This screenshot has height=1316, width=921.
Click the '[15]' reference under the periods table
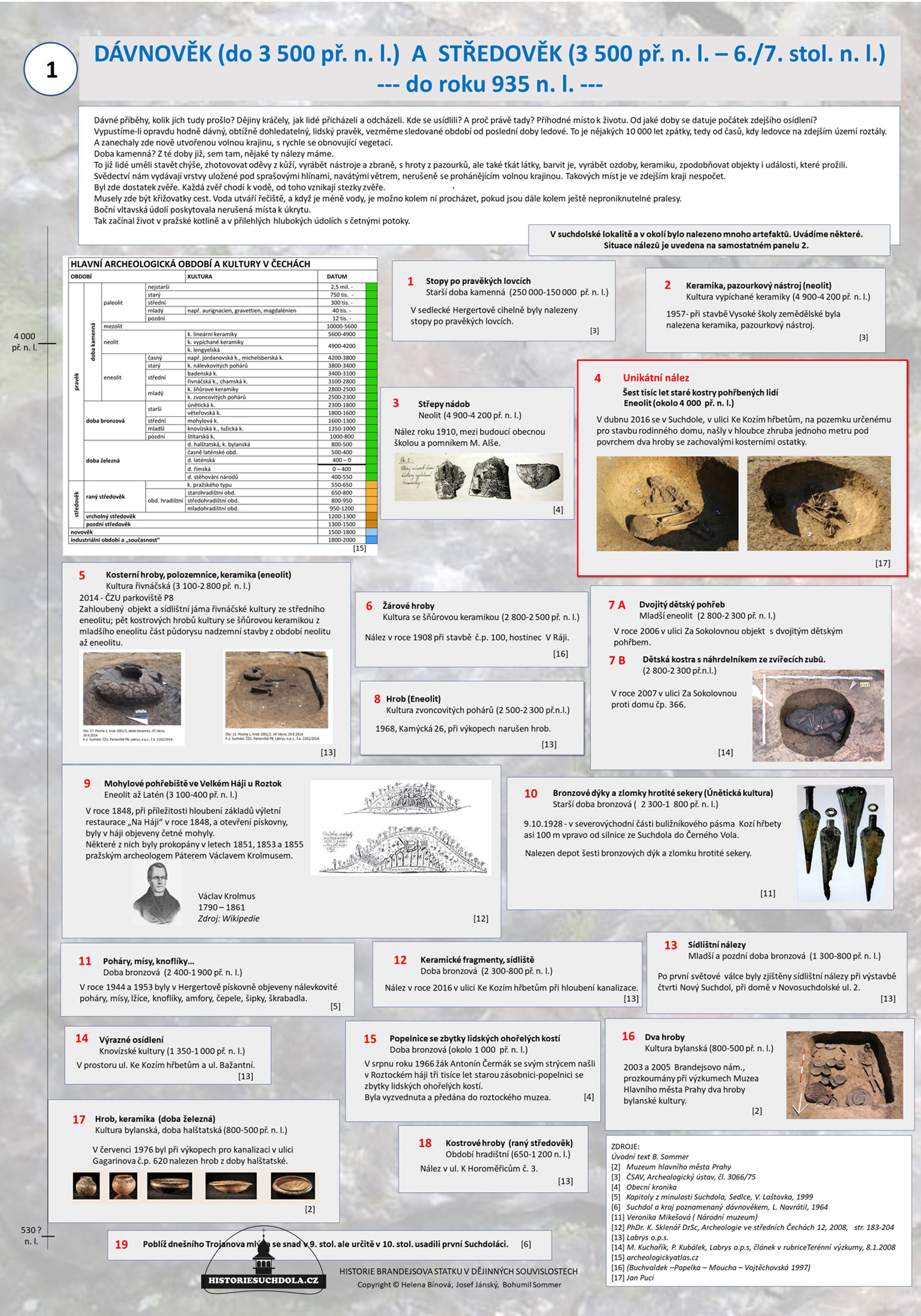coord(359,548)
